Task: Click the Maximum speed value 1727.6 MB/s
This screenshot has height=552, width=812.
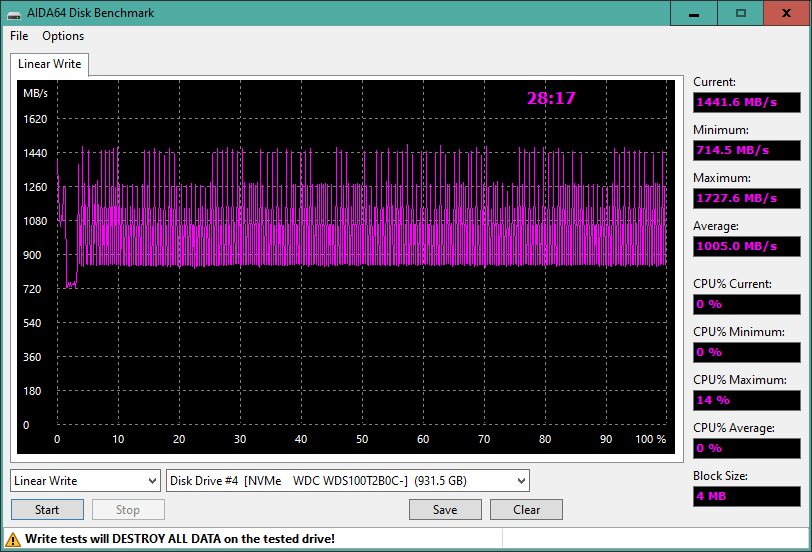Action: point(747,198)
